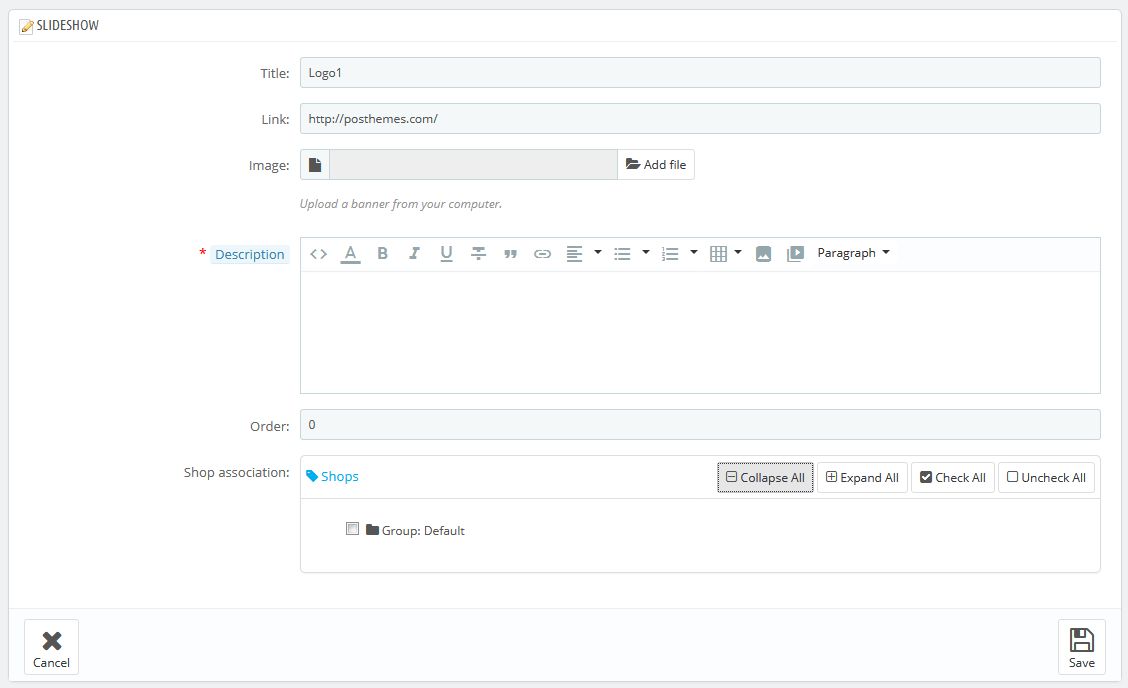Insert a hyperlink in the description
The width and height of the screenshot is (1128, 688).
[x=542, y=254]
